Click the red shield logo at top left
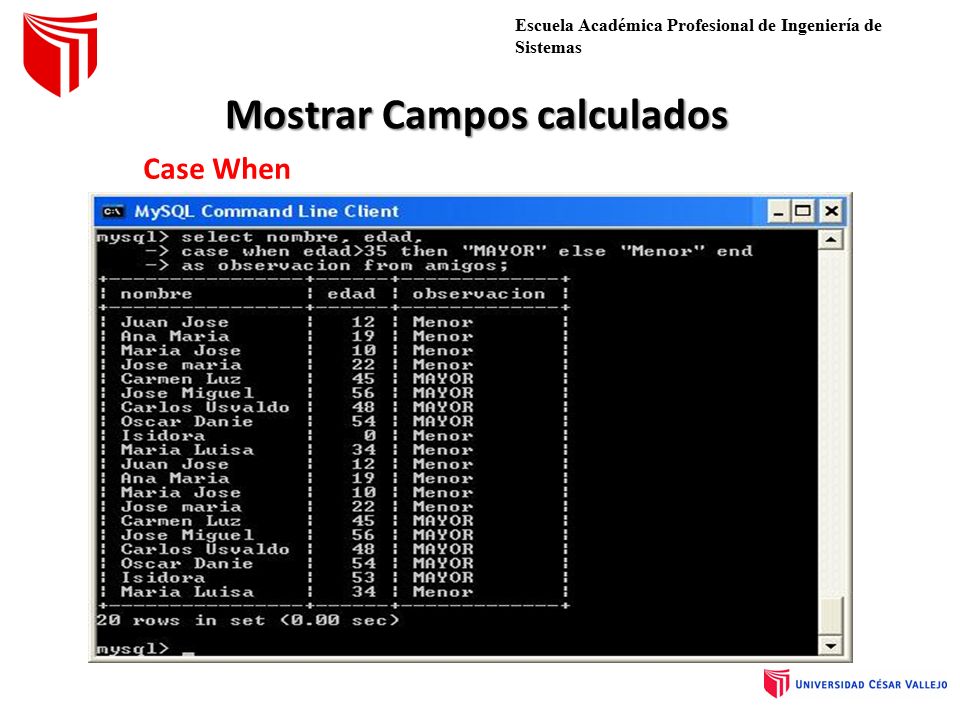This screenshot has width=960, height=720. (60, 54)
